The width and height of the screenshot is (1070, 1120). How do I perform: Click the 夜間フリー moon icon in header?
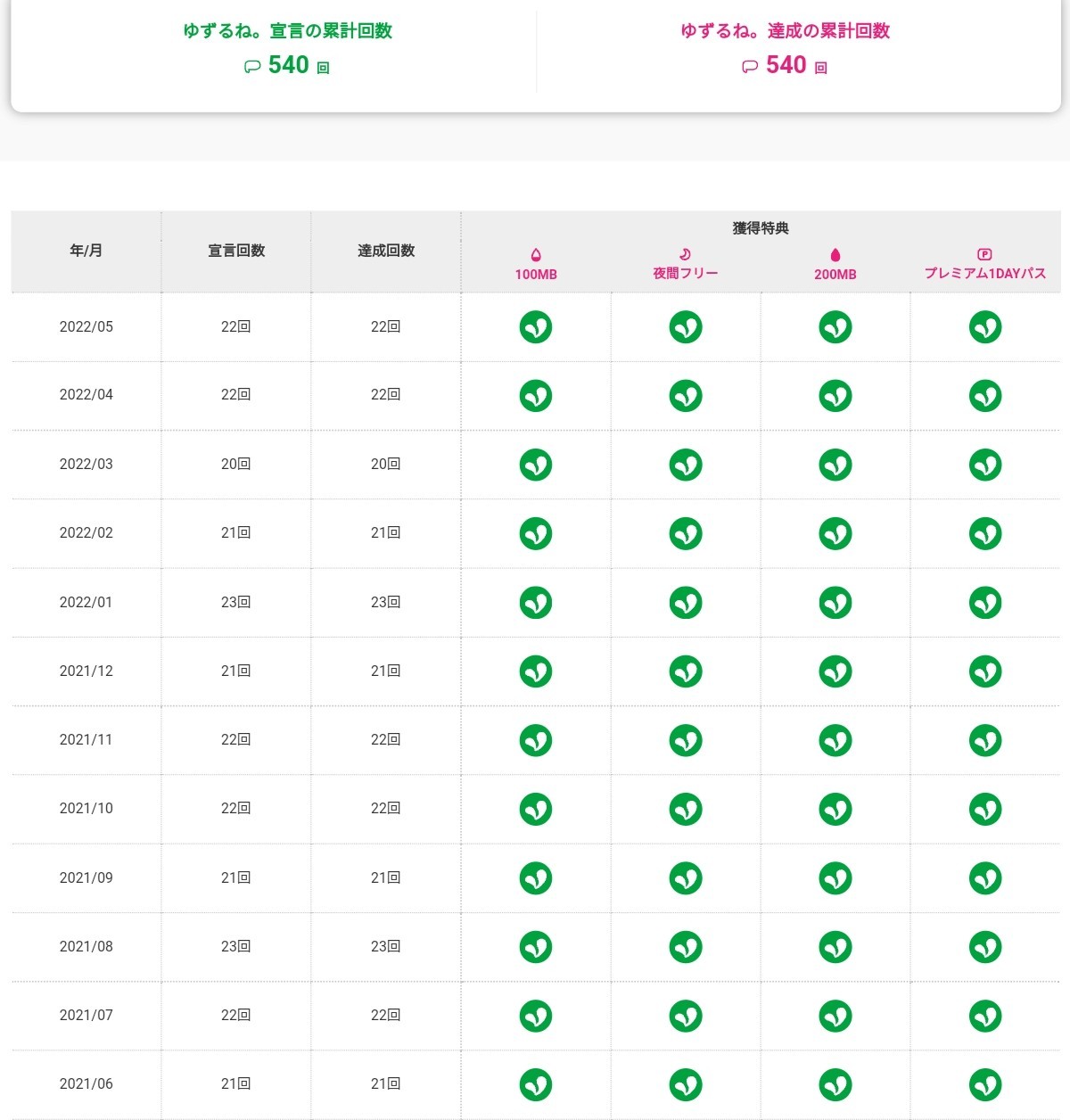click(x=685, y=254)
